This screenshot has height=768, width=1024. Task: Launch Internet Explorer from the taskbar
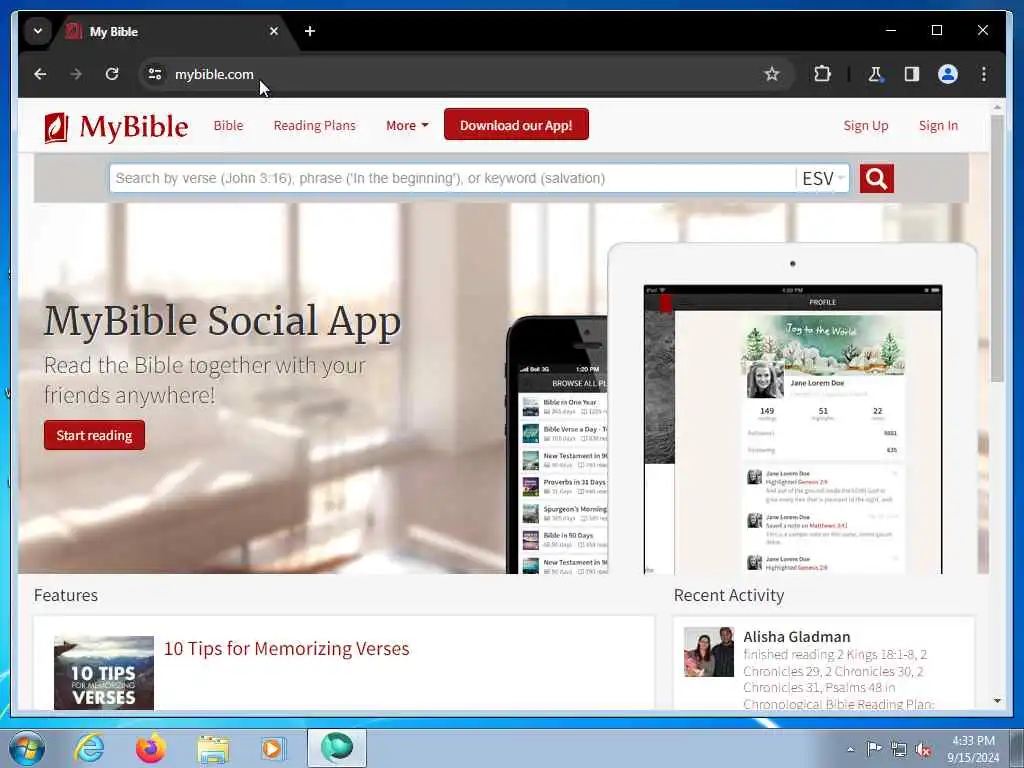pyautogui.click(x=89, y=748)
